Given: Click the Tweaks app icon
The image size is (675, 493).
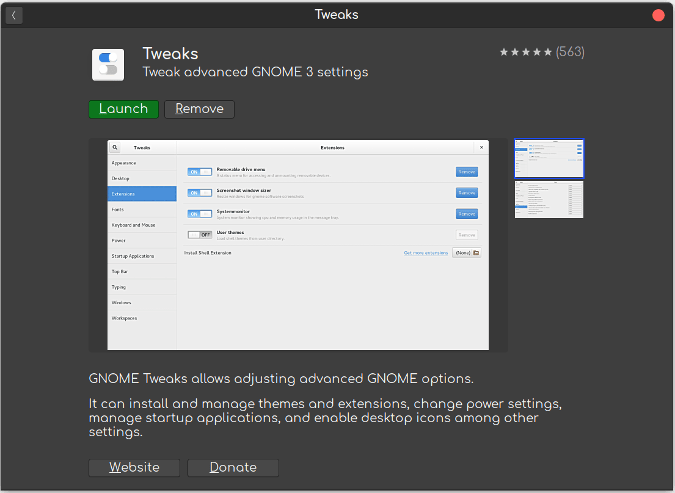Looking at the screenshot, I should 108,65.
